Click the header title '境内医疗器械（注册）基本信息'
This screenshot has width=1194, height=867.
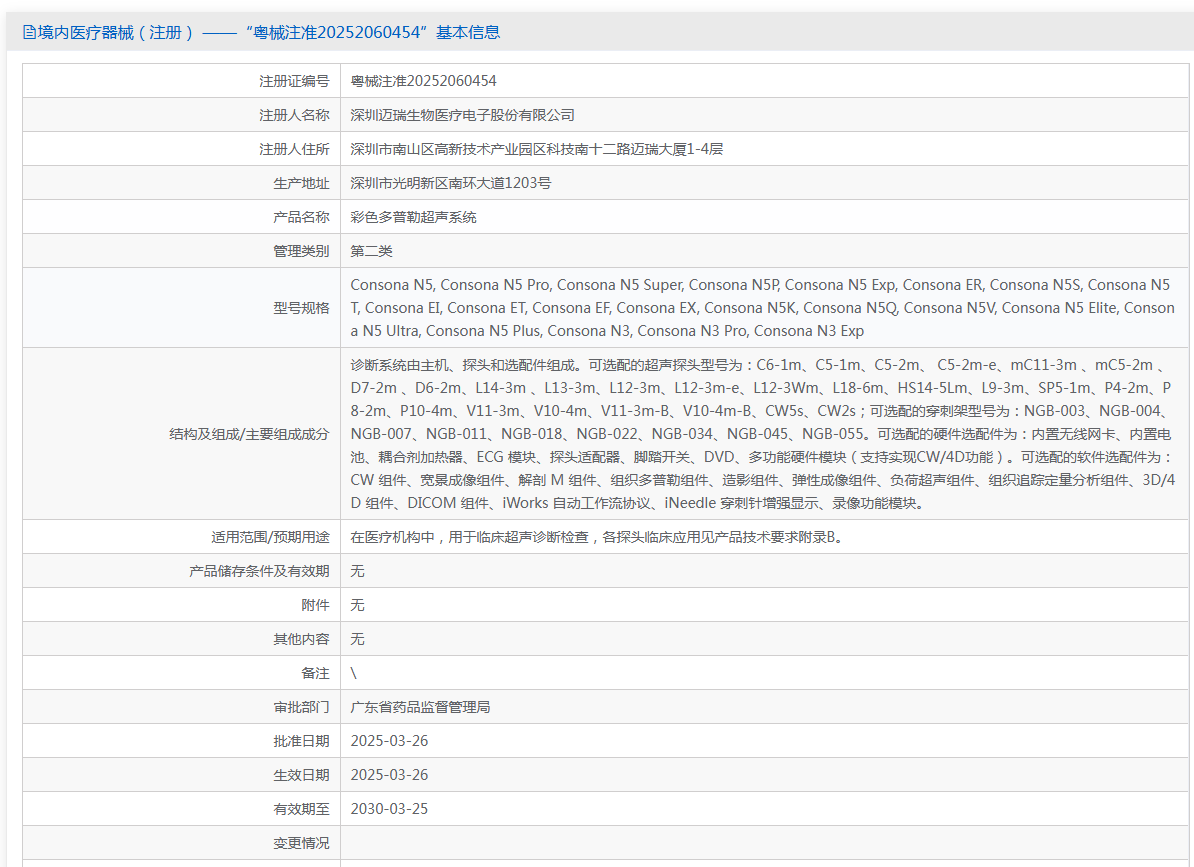[x=269, y=32]
